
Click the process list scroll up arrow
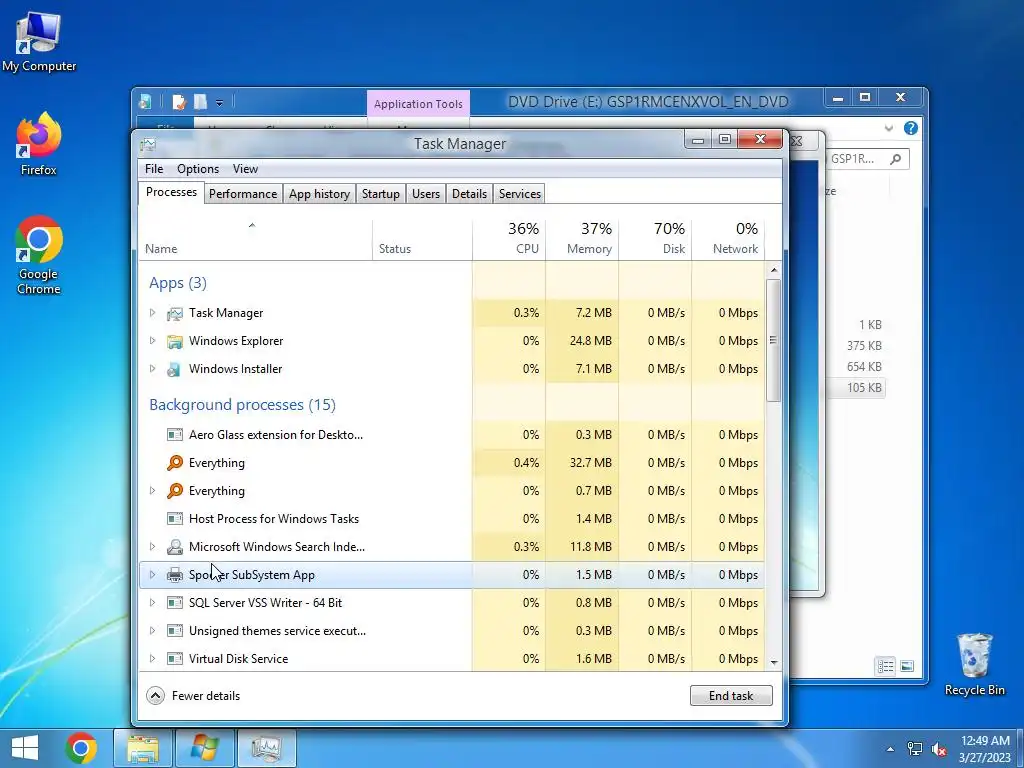point(774,270)
